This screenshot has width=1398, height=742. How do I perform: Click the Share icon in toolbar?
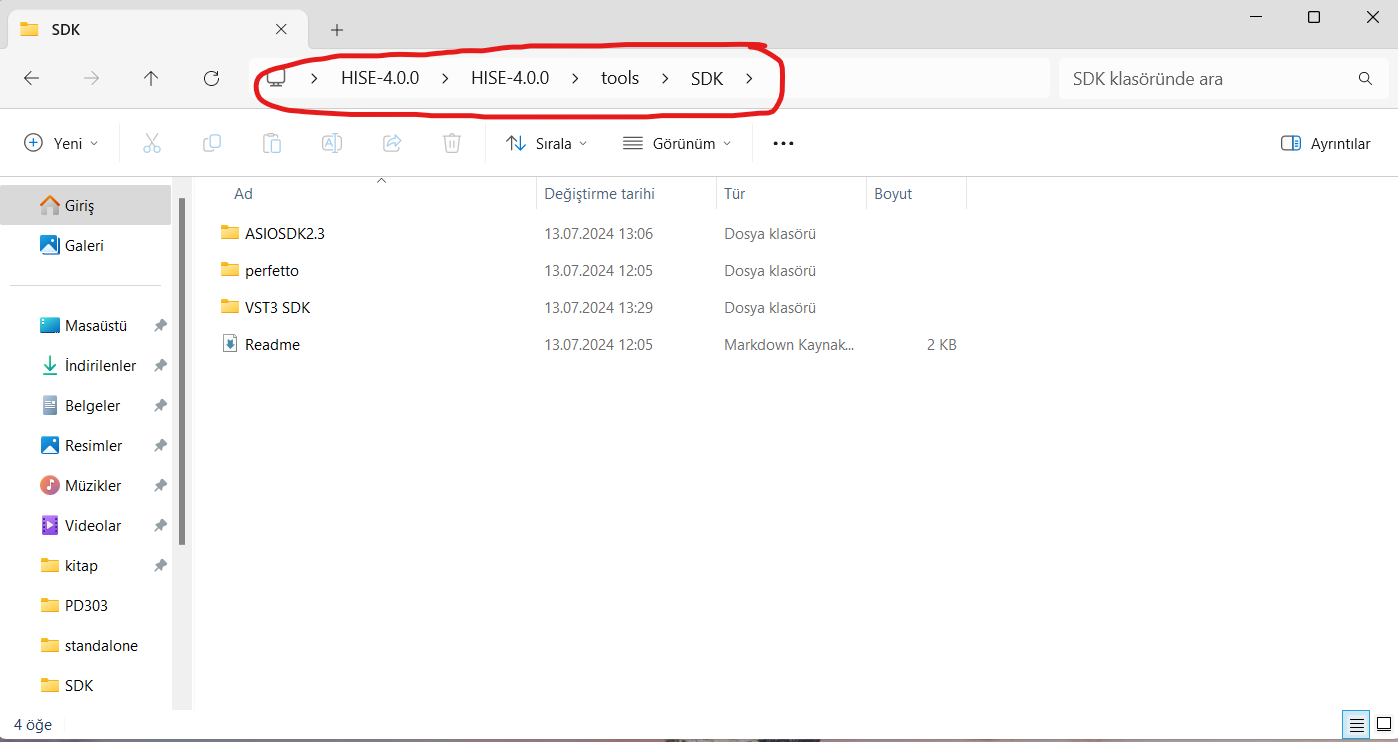tap(392, 143)
